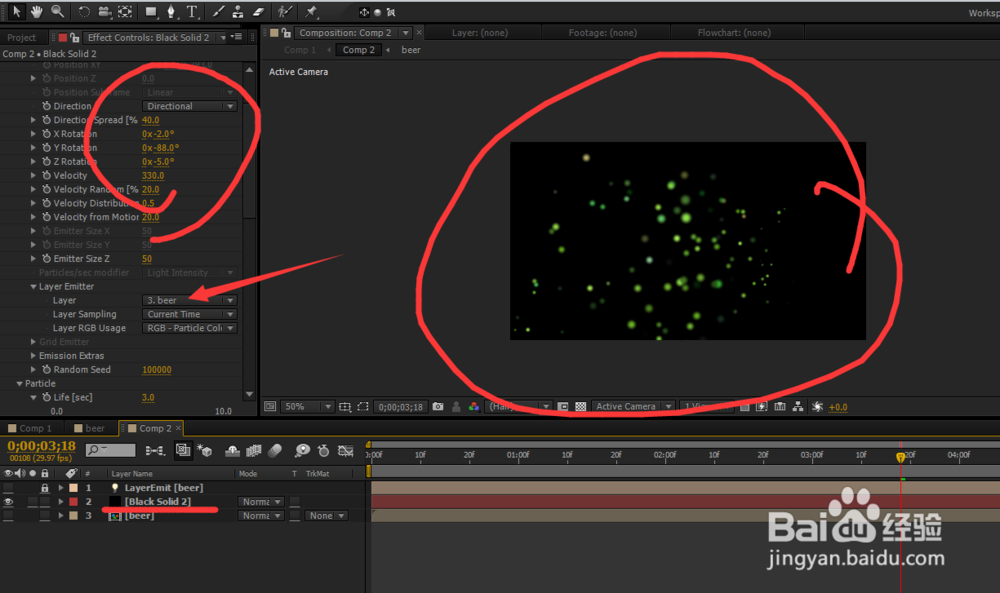
Task: Select the Selection arrow tool
Action: tap(17, 11)
